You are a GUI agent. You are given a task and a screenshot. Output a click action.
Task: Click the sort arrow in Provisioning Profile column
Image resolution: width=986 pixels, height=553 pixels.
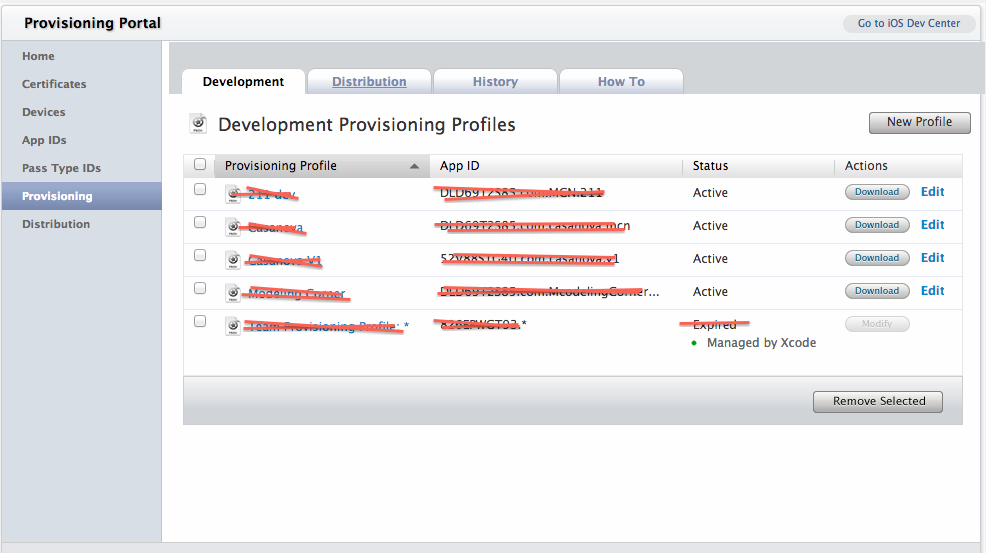[414, 166]
